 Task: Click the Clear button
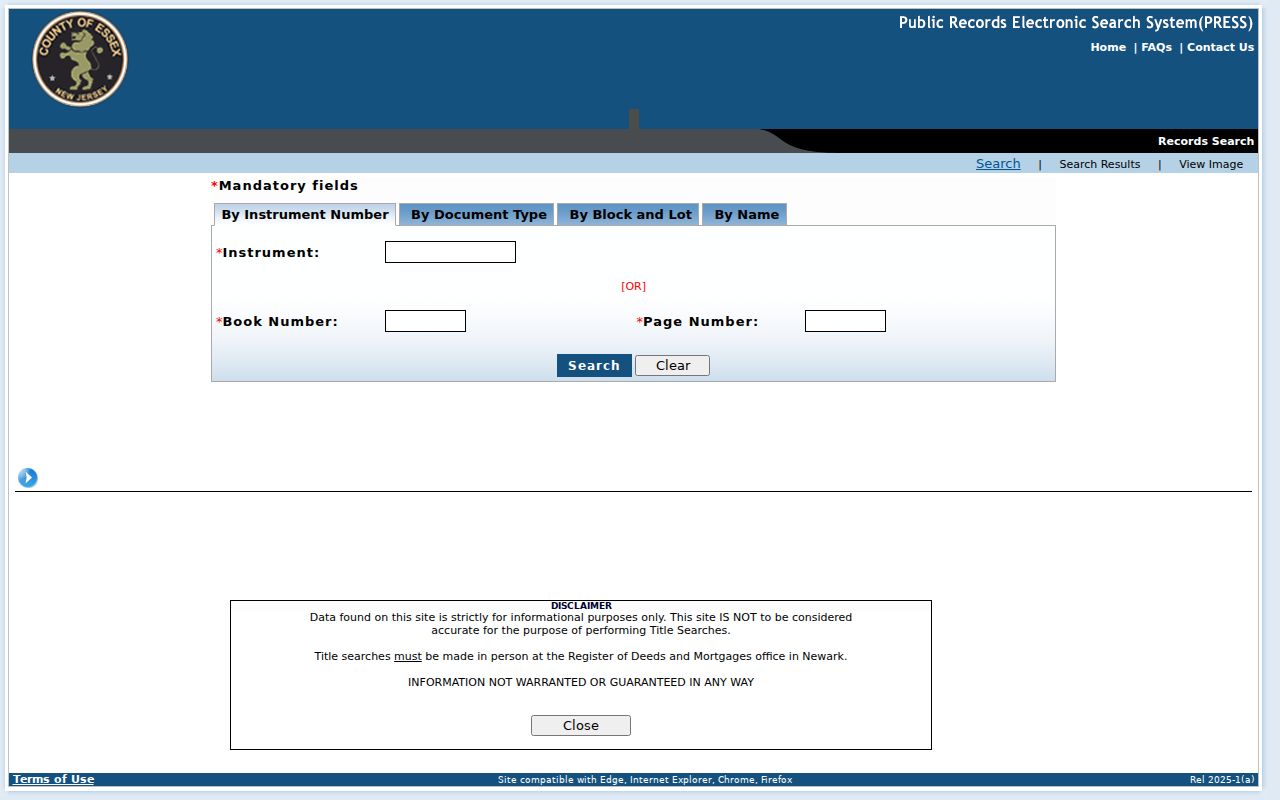pos(672,366)
